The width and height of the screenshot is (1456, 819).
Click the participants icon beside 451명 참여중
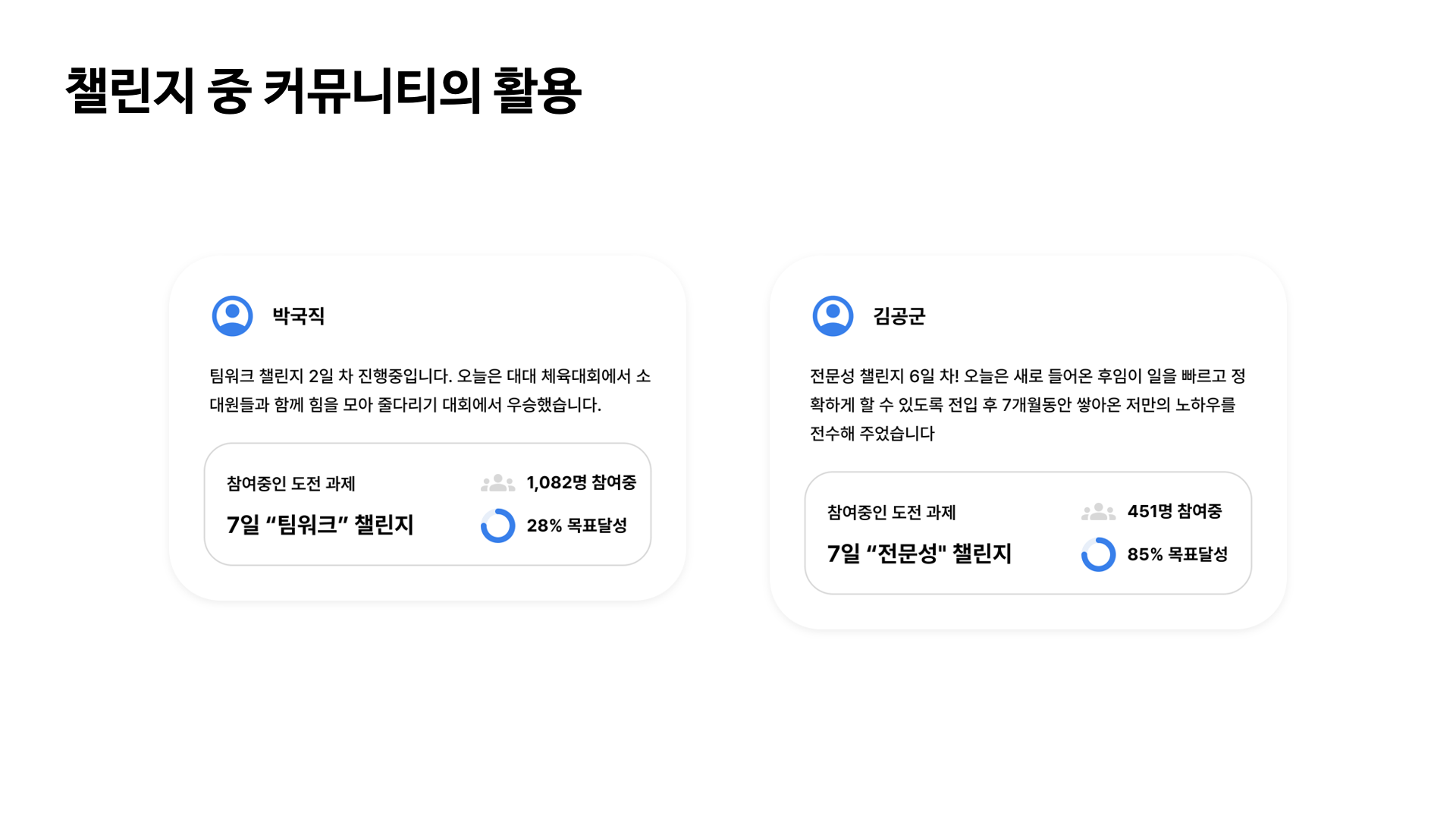[x=1098, y=512]
